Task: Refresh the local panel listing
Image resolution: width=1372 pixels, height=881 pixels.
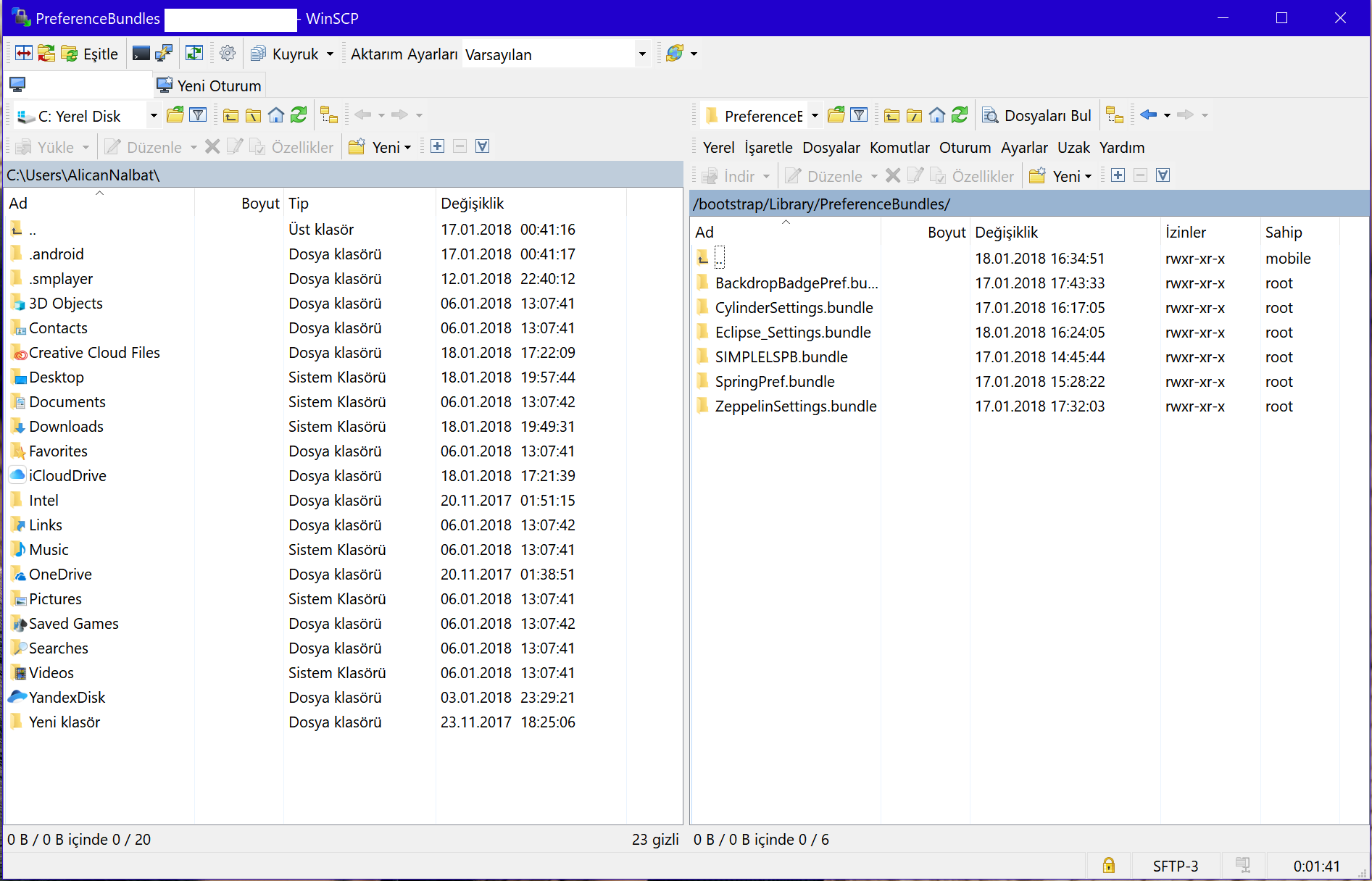Action: tap(299, 115)
